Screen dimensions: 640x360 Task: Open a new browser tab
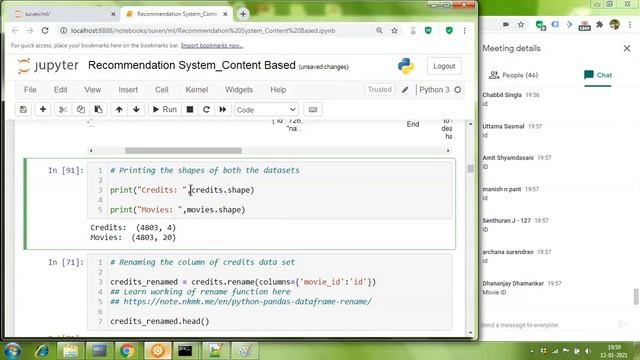coord(243,14)
